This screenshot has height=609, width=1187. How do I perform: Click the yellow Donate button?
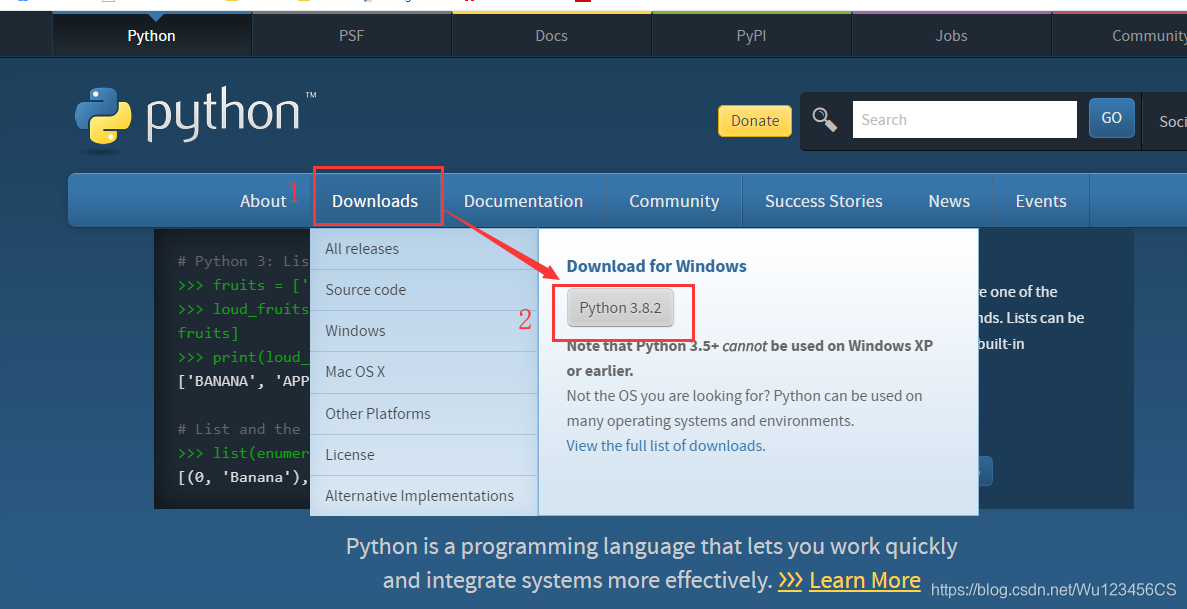point(755,120)
